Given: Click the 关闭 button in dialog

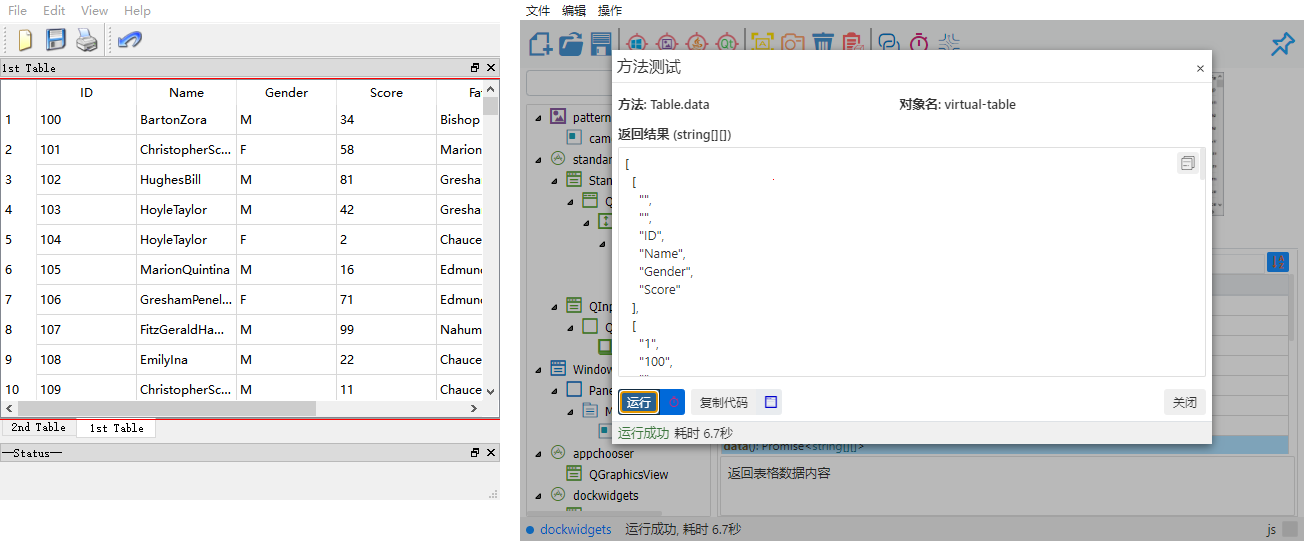Looking at the screenshot, I should (1184, 402).
